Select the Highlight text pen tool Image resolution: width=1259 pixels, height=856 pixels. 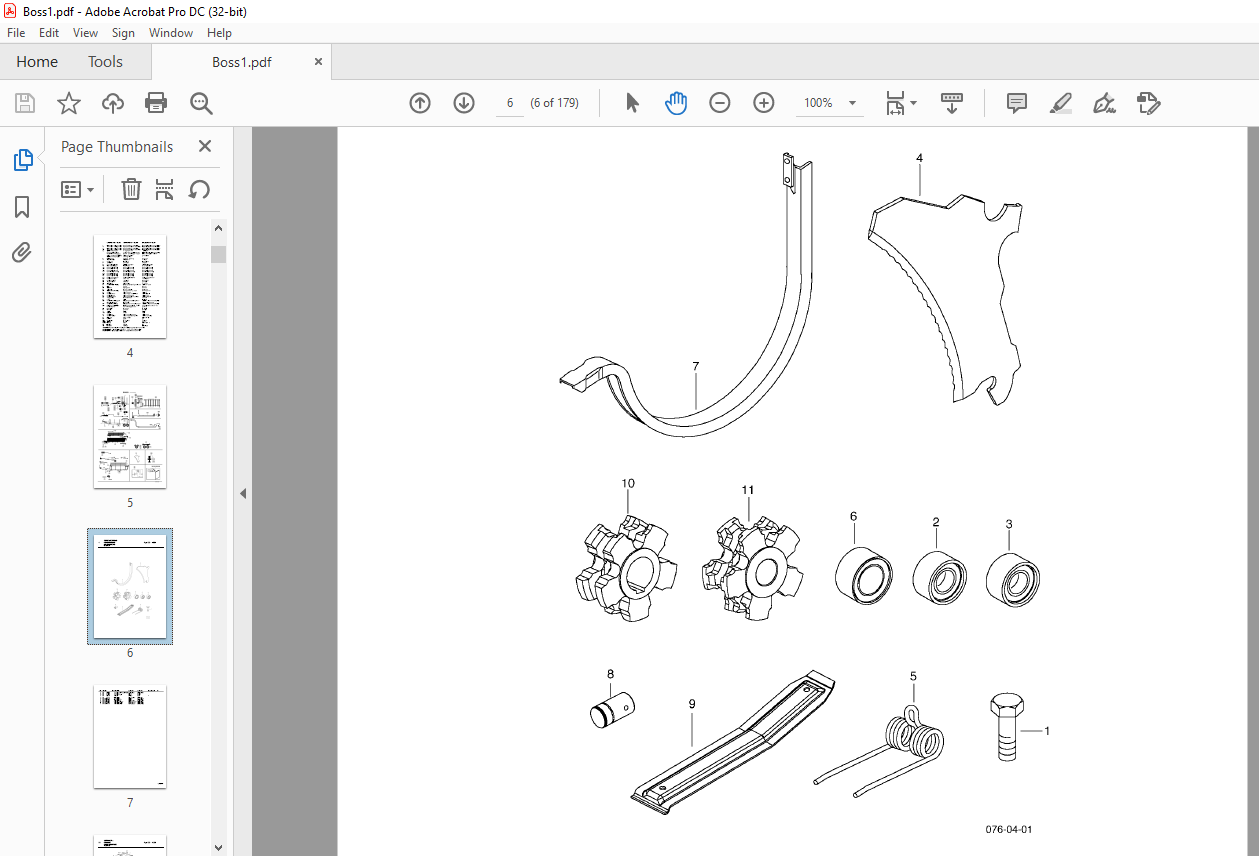pos(1061,103)
